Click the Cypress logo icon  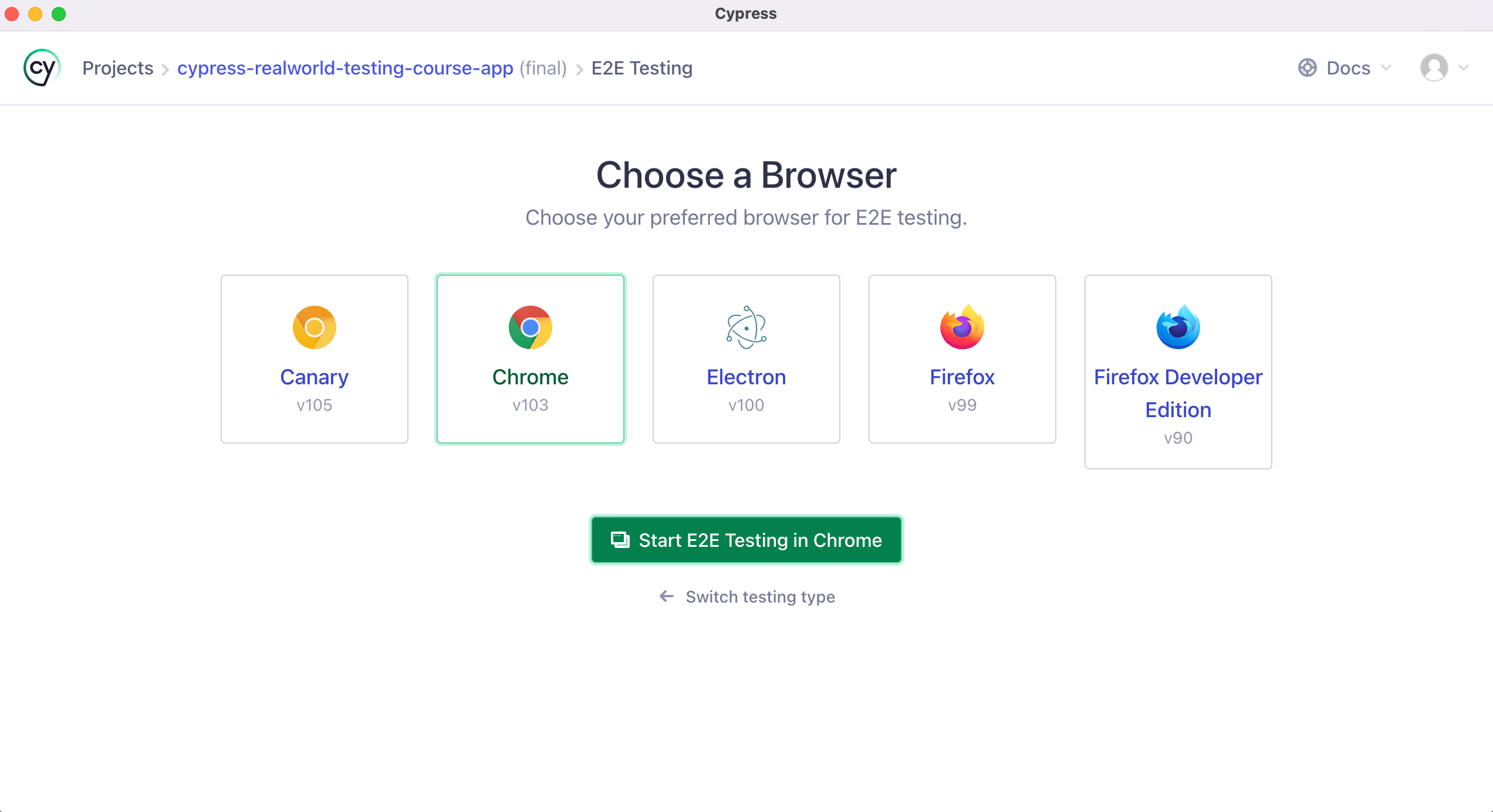click(41, 67)
